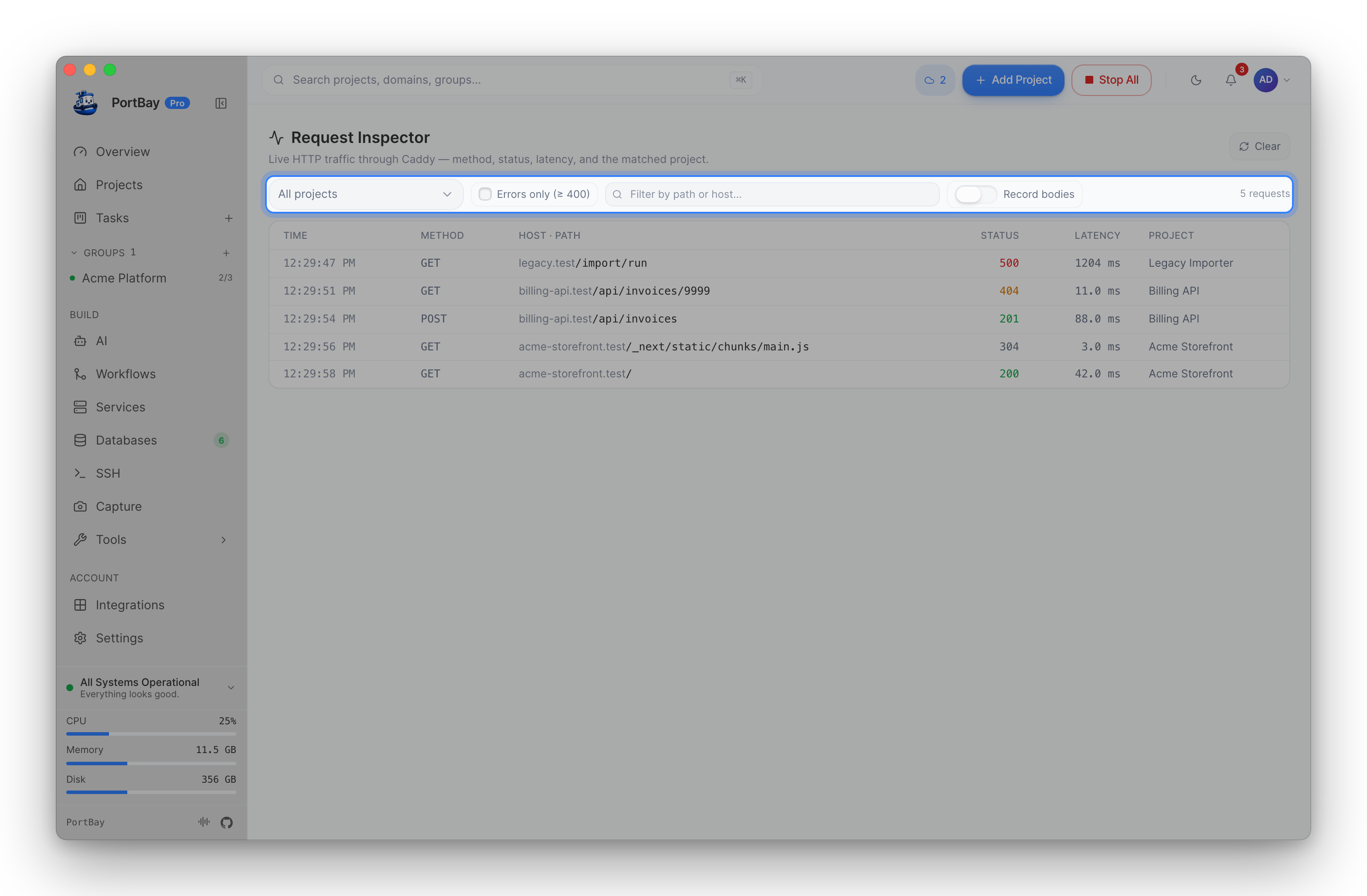Viewport: 1367px width, 896px height.
Task: Collapse the Groups section chevron
Action: 74,253
